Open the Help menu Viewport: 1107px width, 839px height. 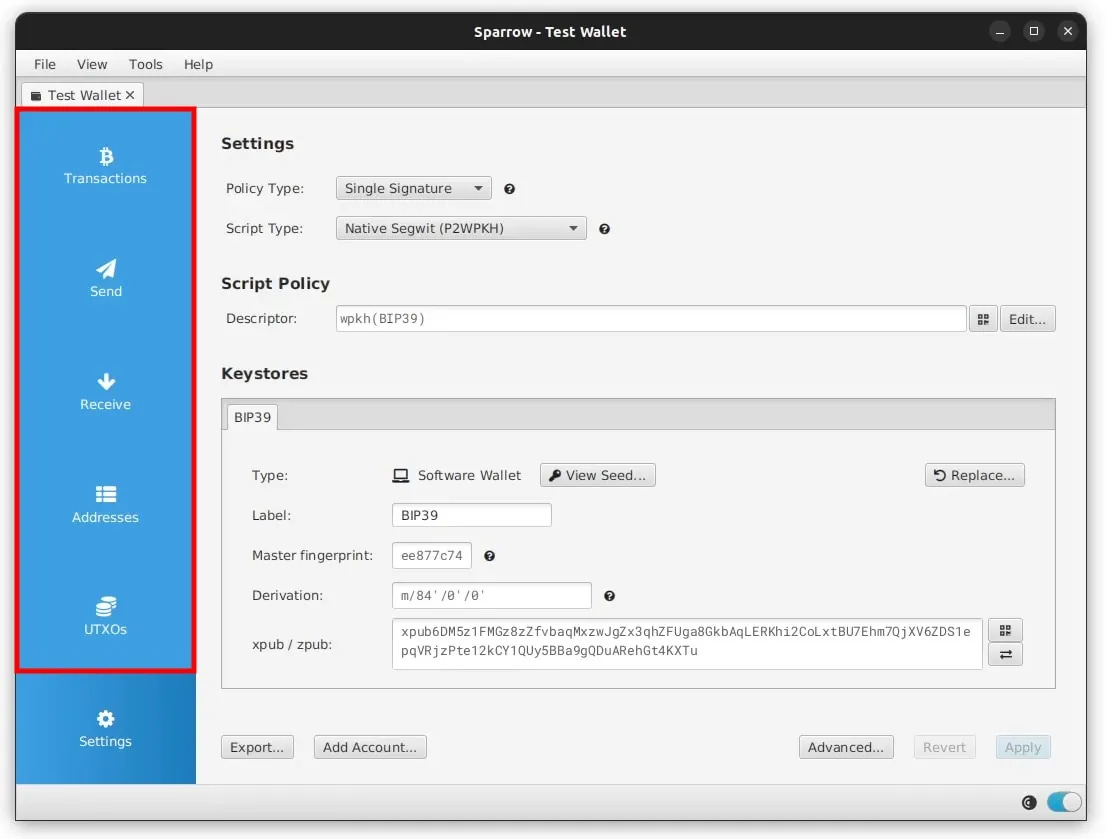(x=198, y=64)
